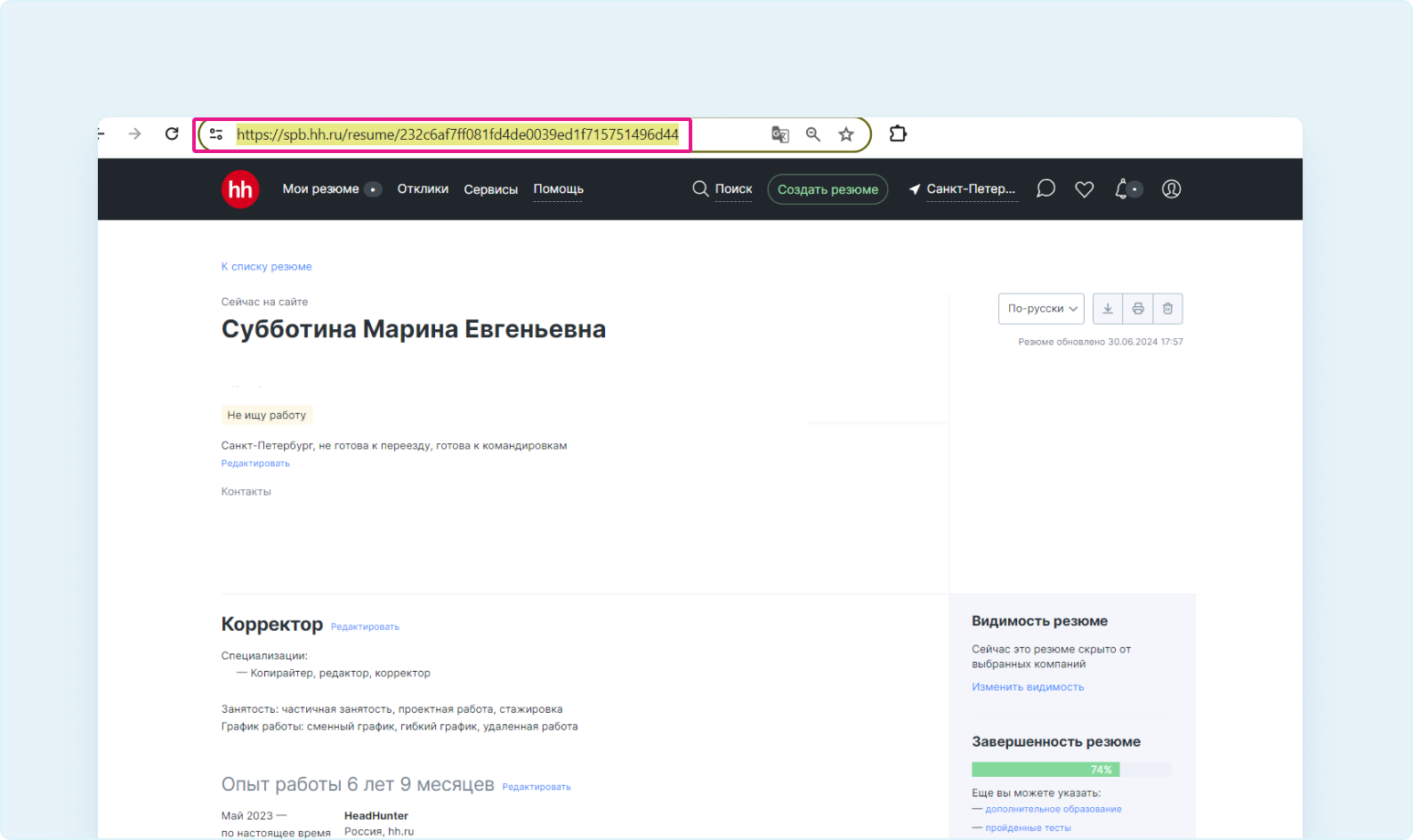Click the Резюме обновлено 30.06.2024 timestamp

click(1101, 342)
